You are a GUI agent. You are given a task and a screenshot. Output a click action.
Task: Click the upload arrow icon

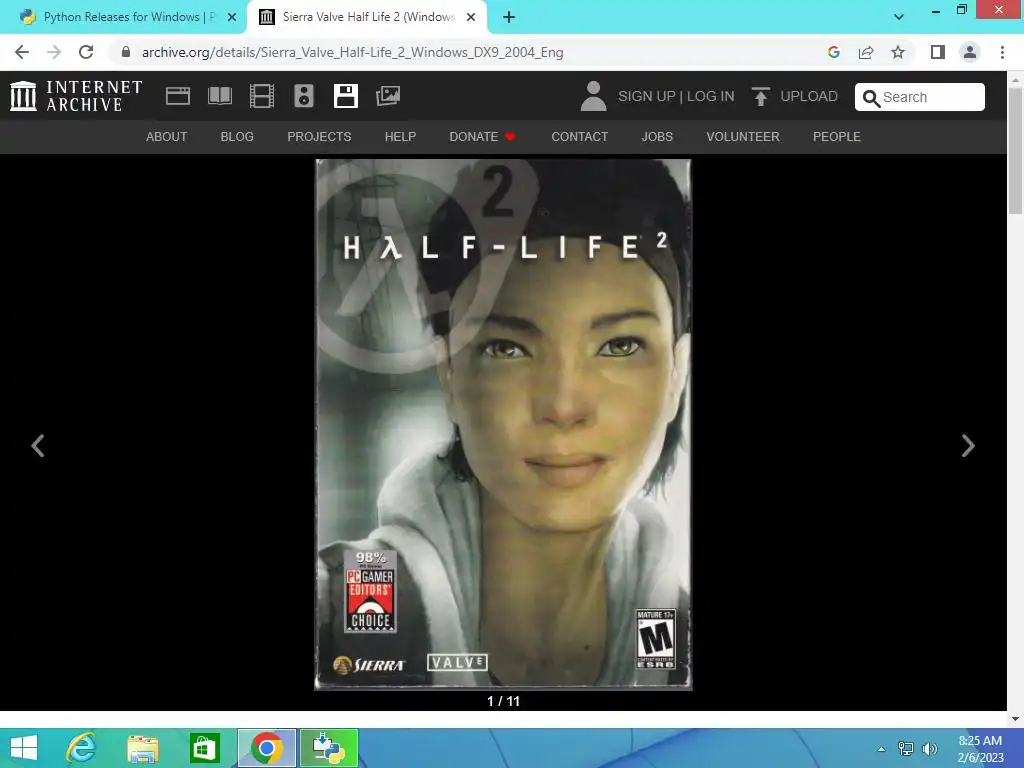[x=760, y=96]
